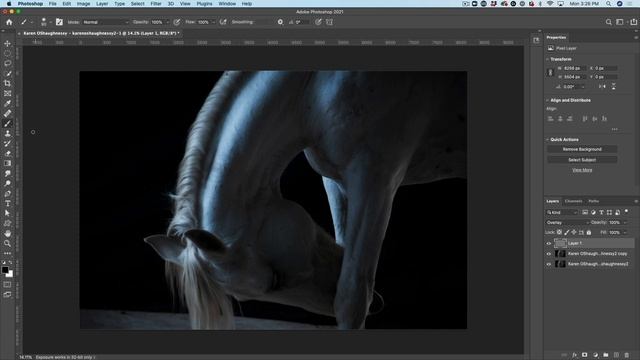
Task: Open the Share icon at top right
Action: [633, 22]
